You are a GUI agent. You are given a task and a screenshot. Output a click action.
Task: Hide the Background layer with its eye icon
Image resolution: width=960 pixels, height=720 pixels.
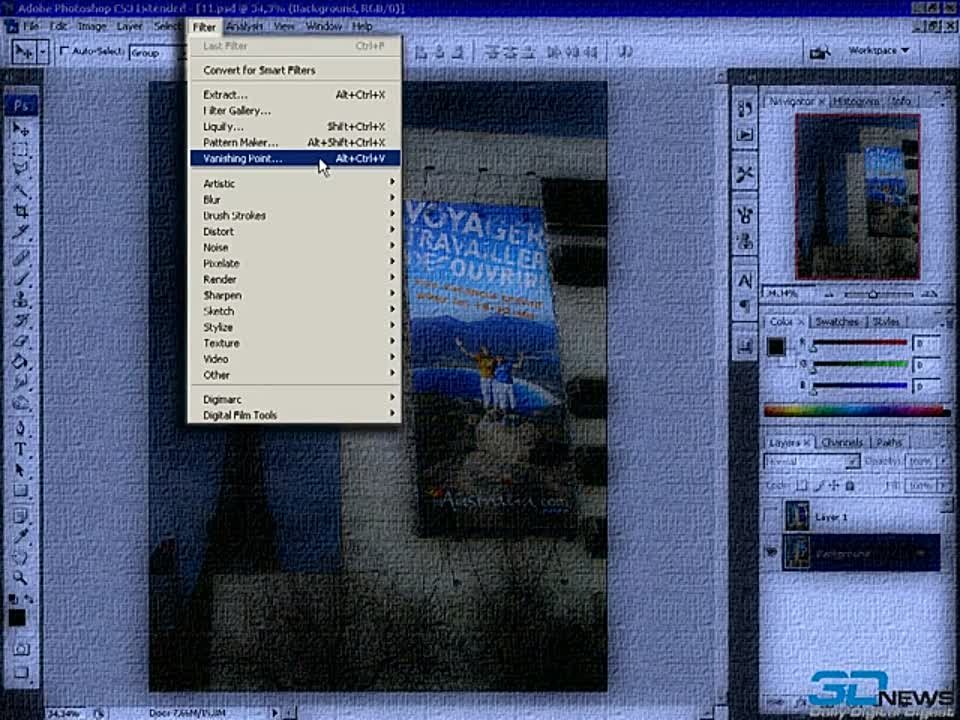pyautogui.click(x=771, y=552)
